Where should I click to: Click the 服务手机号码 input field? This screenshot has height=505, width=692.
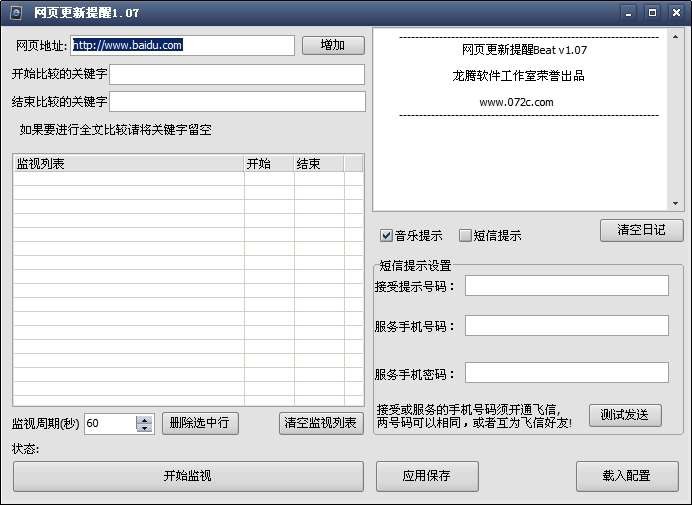click(567, 326)
